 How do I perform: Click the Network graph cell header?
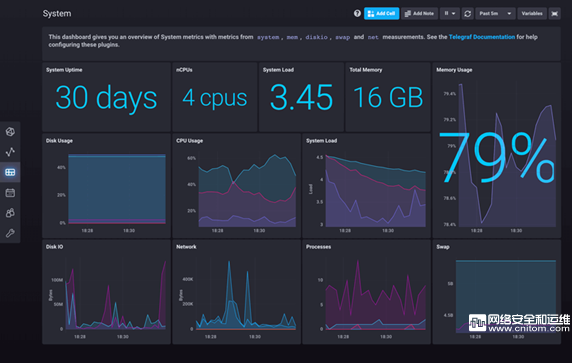[x=186, y=247]
